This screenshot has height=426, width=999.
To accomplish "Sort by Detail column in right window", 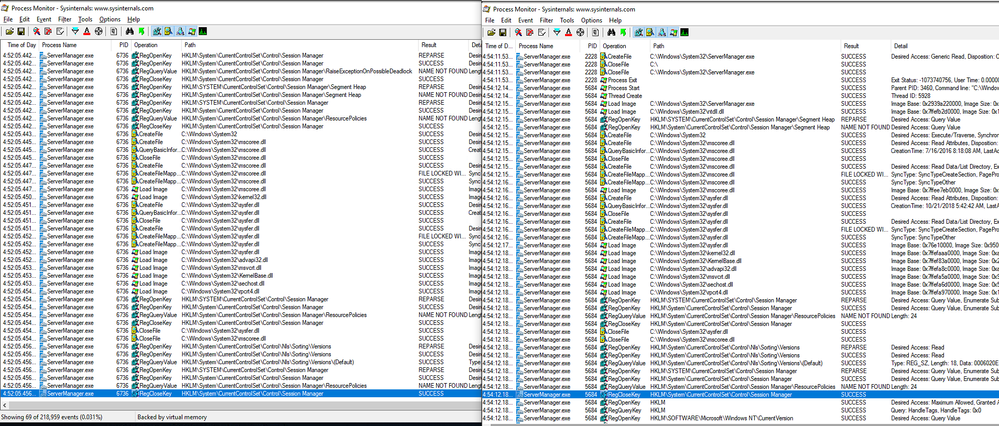I will pos(943,46).
